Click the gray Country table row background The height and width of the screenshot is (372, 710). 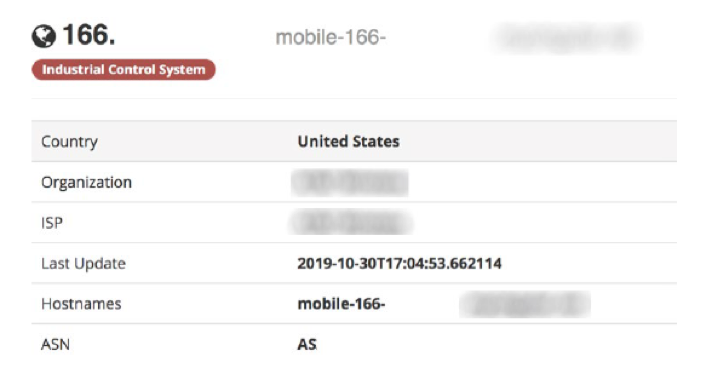pos(354,141)
